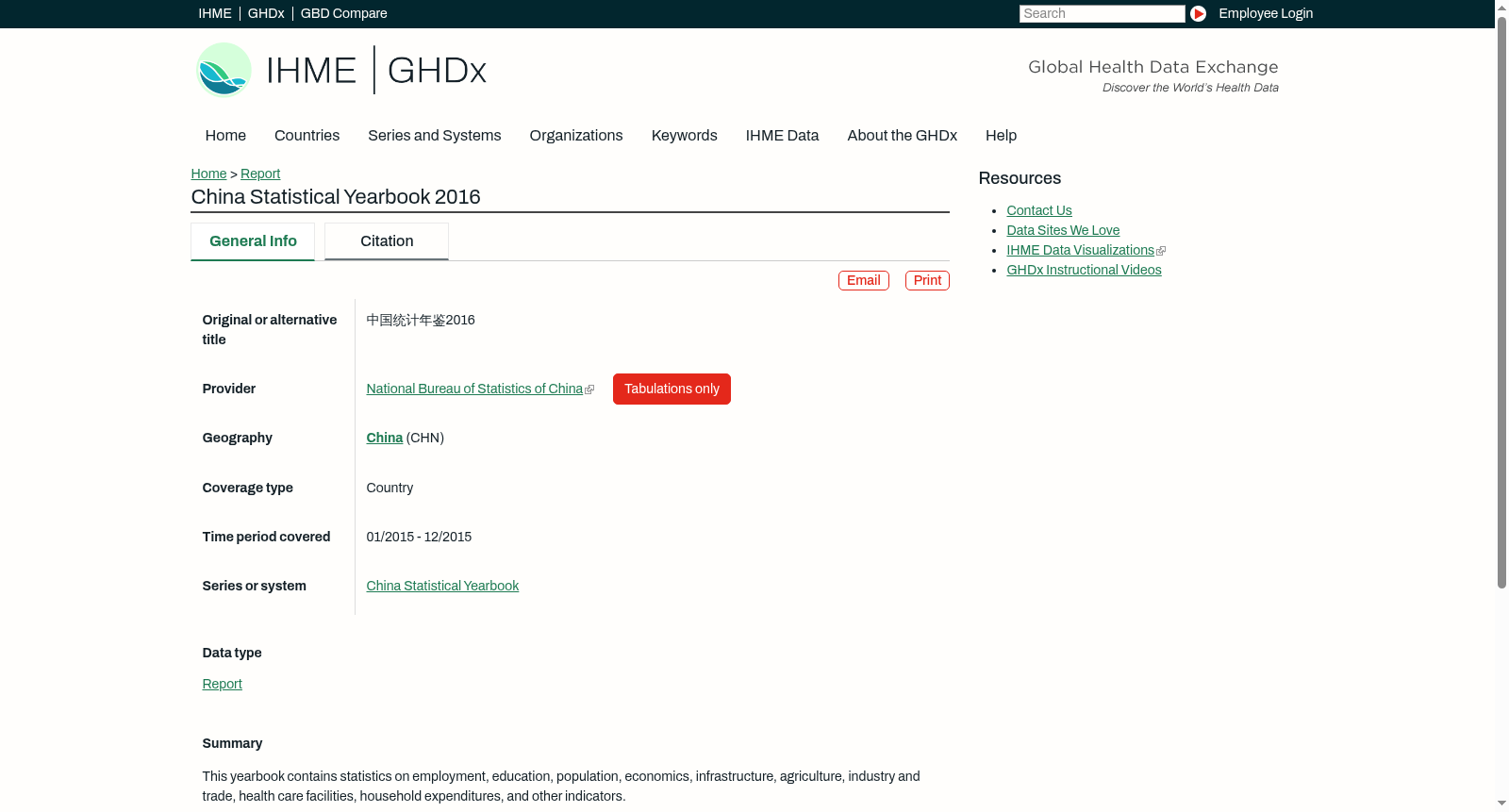1509x812 pixels.
Task: Click the Global Health Data Exchange tagline
Action: point(1152,67)
